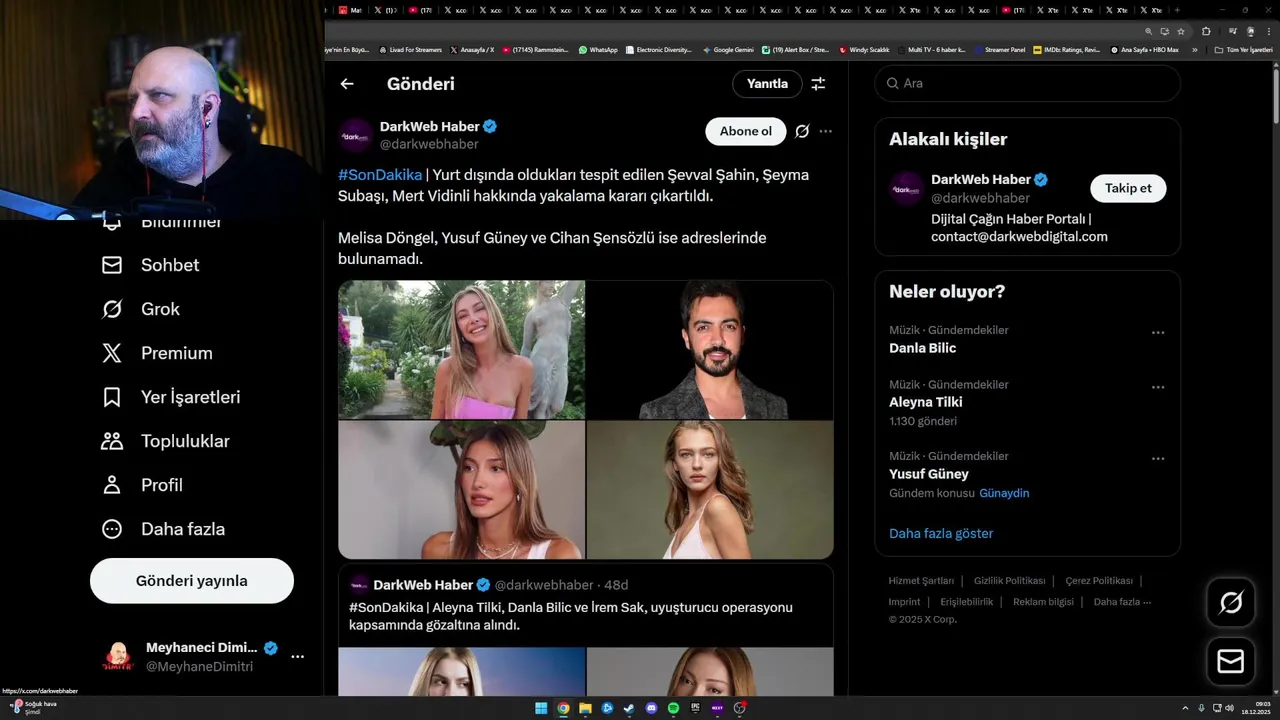Screen dimensions: 1280x720
Task: Click the search magnifier icon
Action: pyautogui.click(x=893, y=83)
